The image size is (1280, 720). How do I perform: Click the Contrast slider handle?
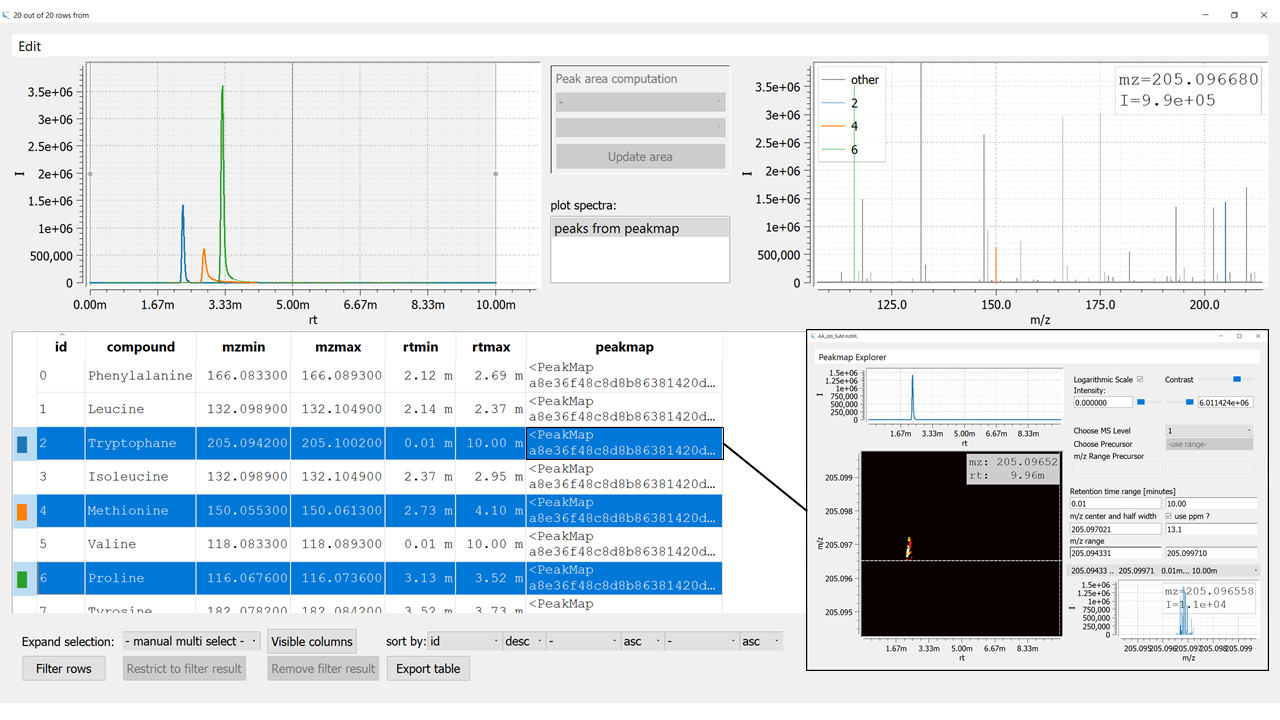(x=1237, y=379)
